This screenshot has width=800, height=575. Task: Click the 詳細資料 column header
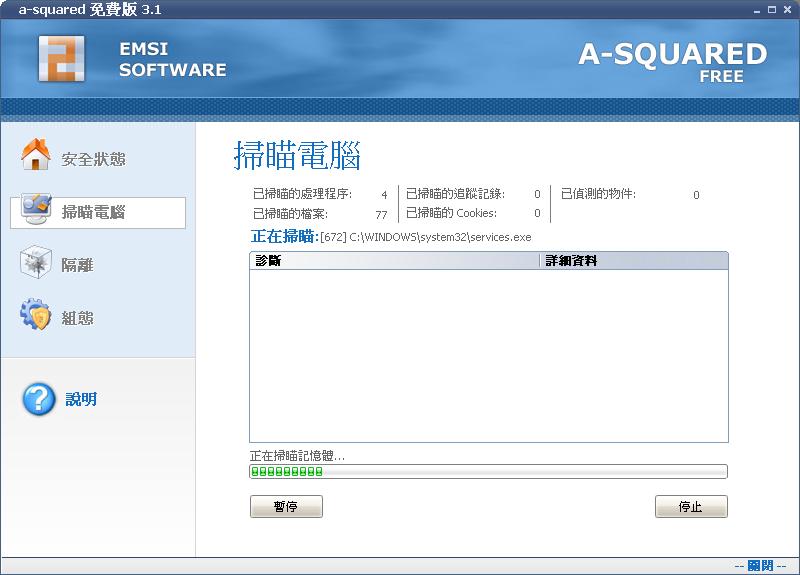coord(634,261)
